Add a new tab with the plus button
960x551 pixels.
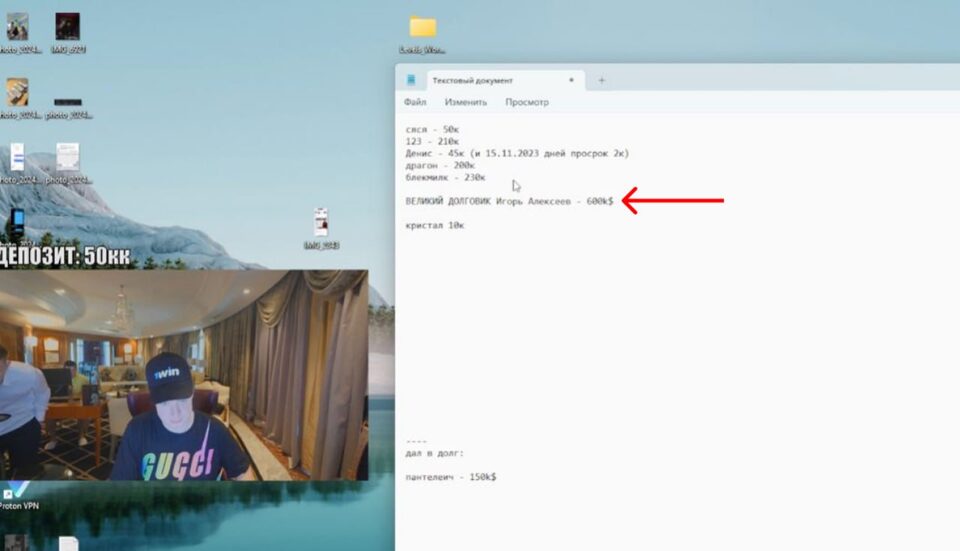601,80
